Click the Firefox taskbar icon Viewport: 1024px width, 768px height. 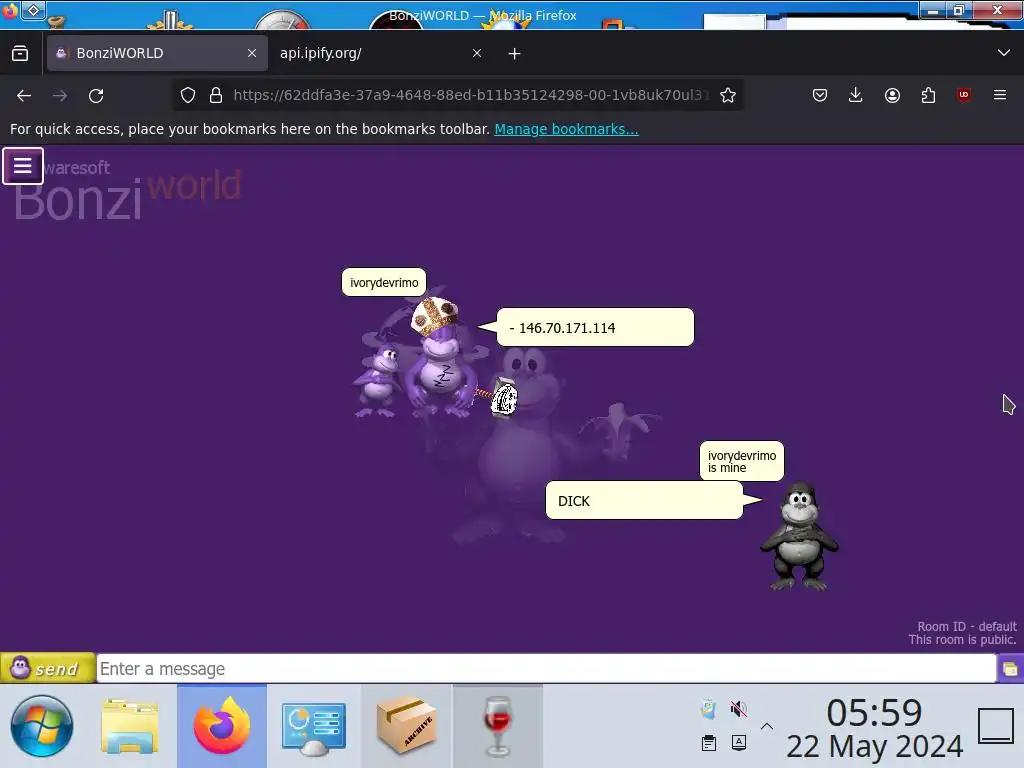[x=222, y=726]
